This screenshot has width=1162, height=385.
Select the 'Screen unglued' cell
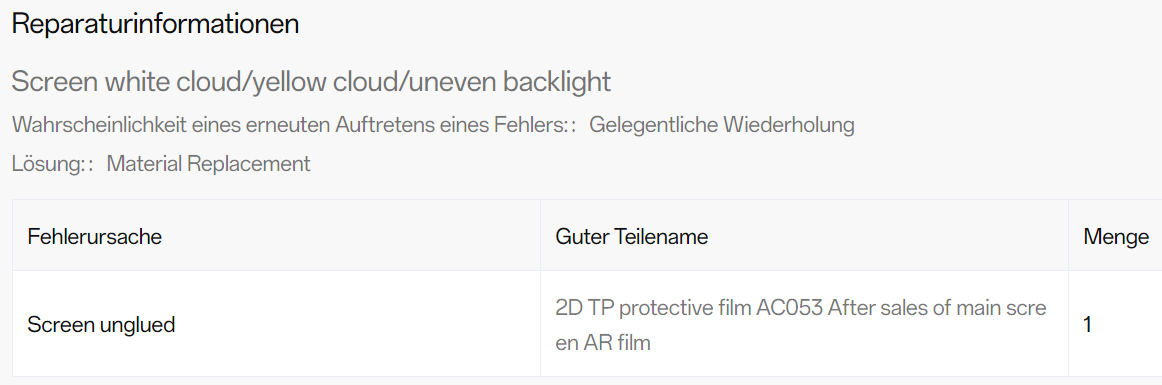pyautogui.click(x=101, y=324)
